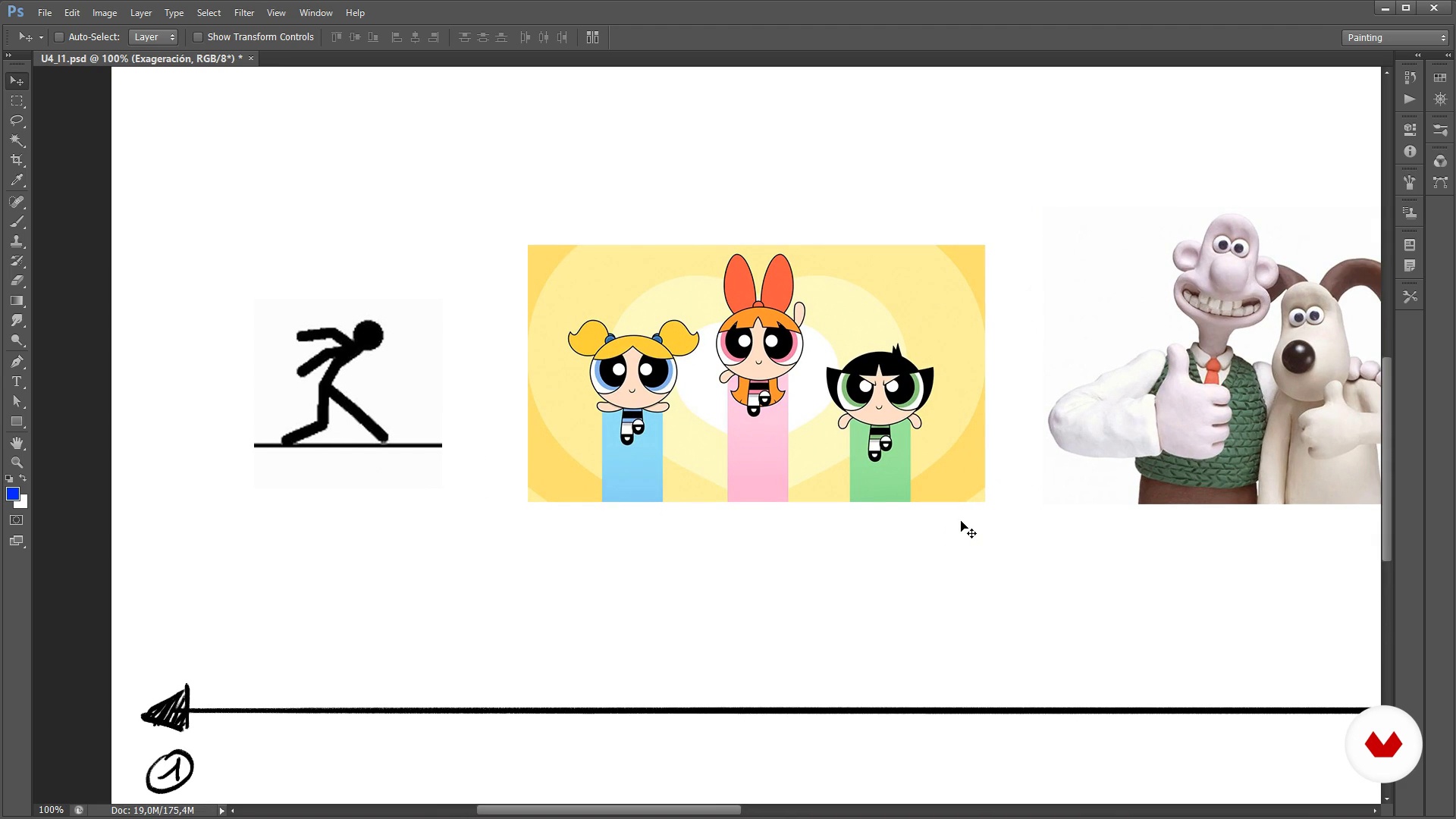Select the Dodge tool

(17, 340)
